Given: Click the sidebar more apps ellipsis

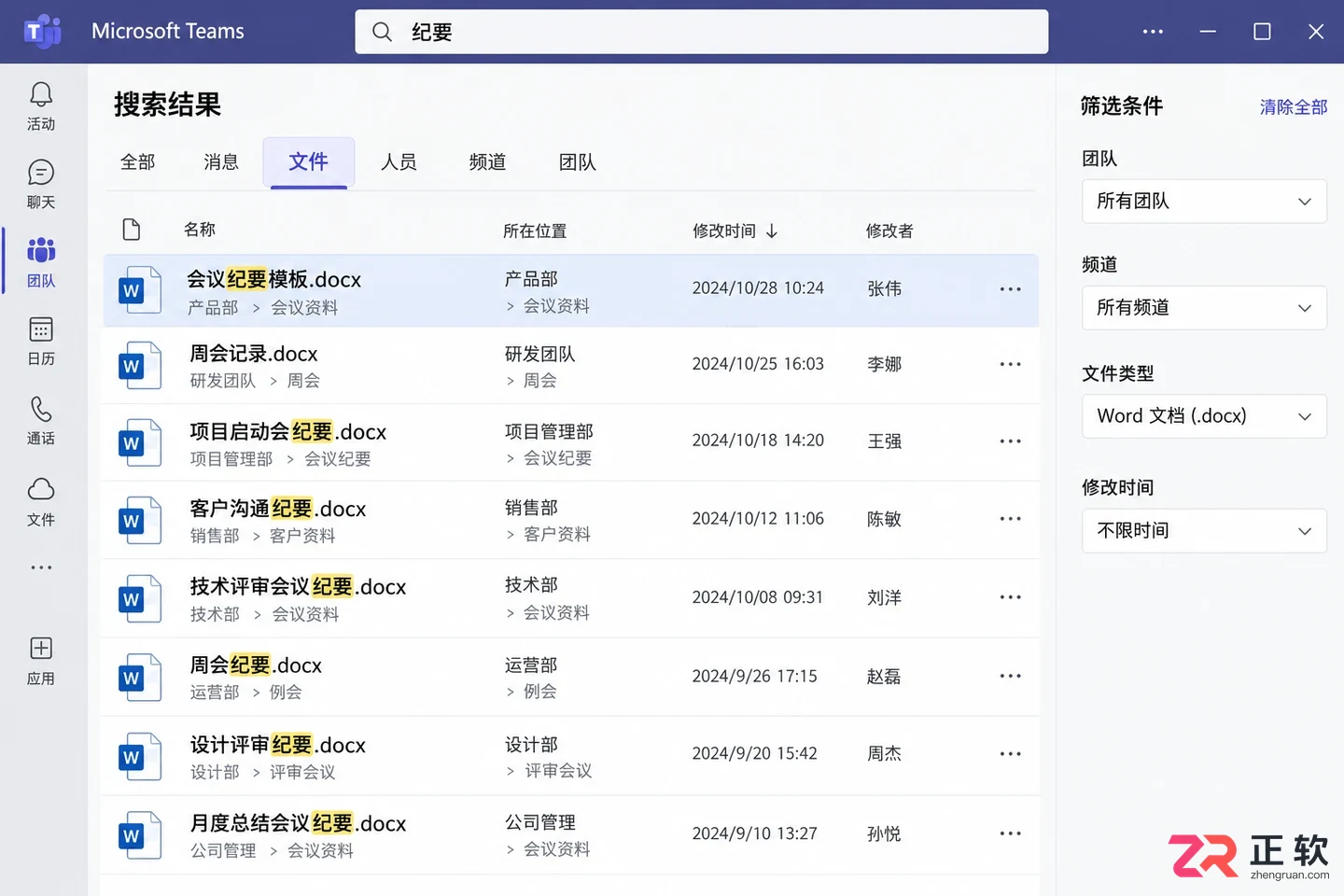Looking at the screenshot, I should pyautogui.click(x=41, y=567).
